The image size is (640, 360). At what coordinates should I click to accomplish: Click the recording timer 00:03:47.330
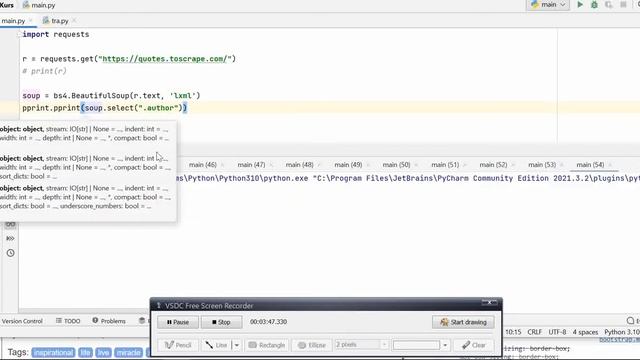268,322
